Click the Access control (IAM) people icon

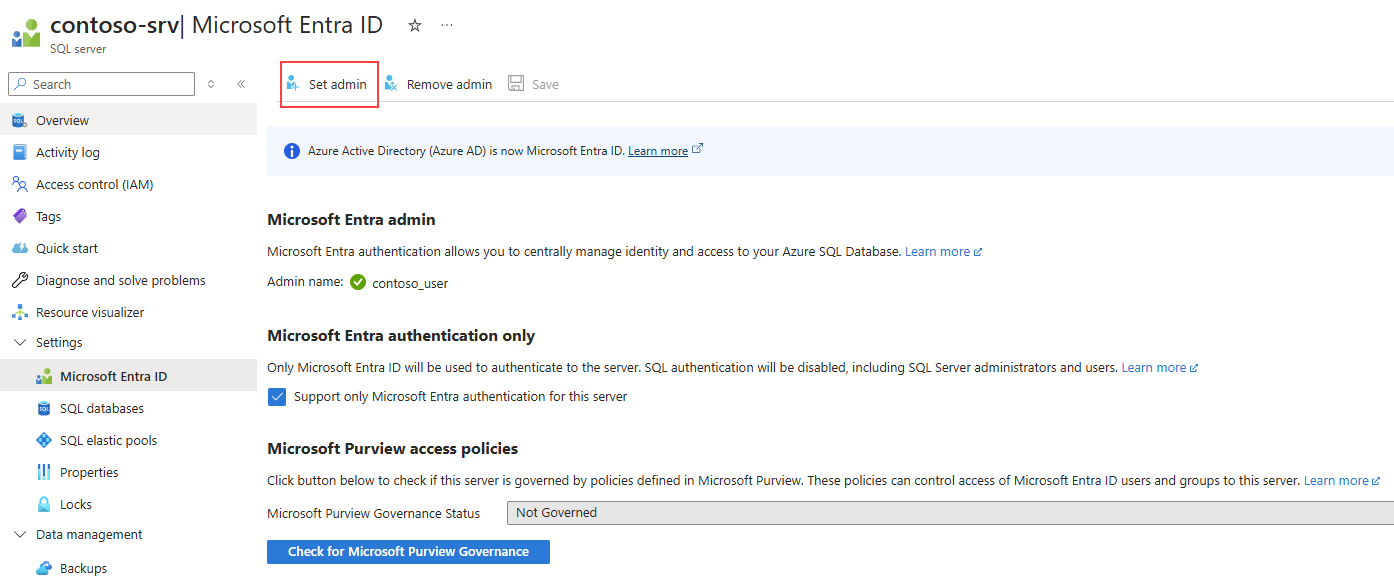[x=19, y=184]
